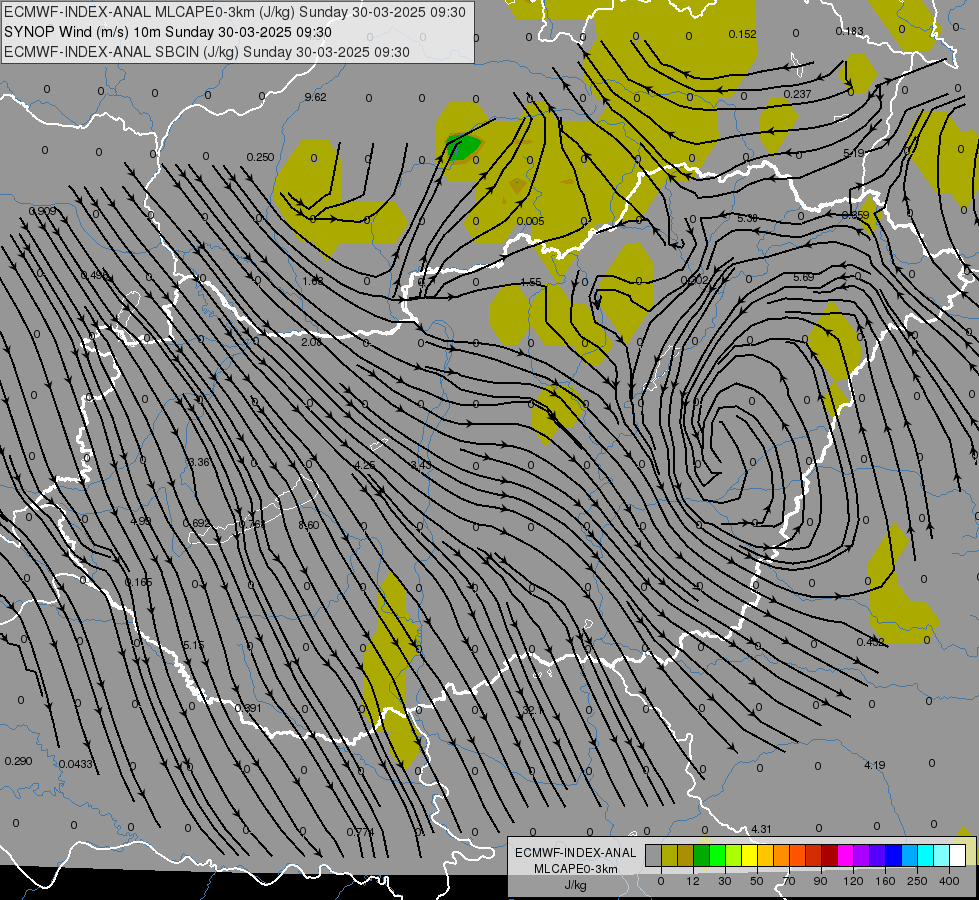Click the legend tick label '250'

tap(917, 881)
